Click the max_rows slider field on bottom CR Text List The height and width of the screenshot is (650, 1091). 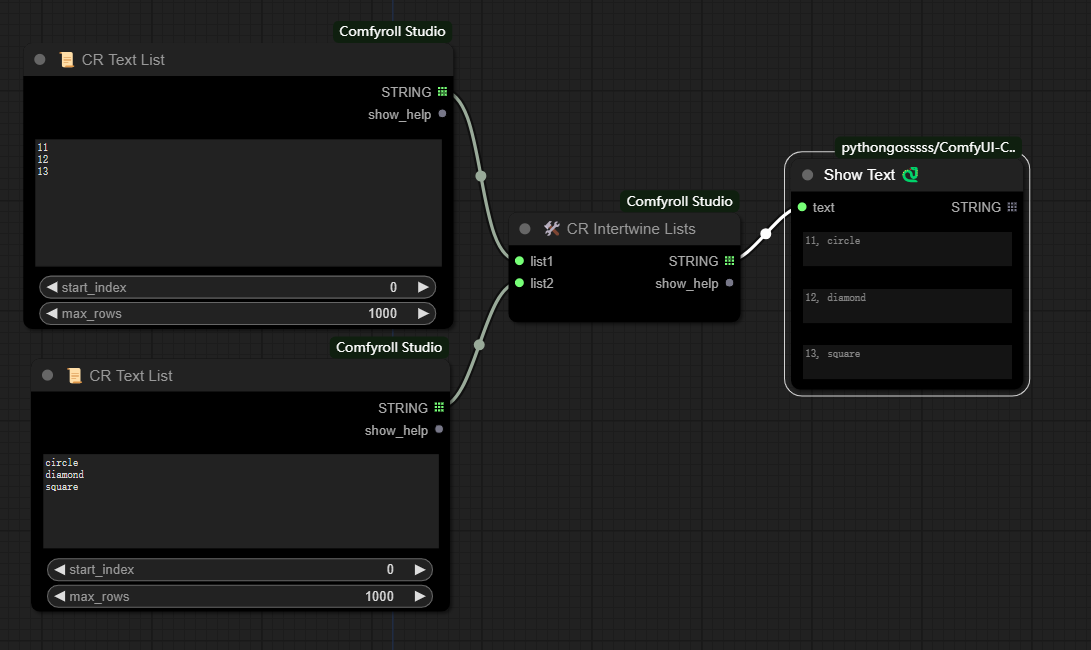pos(240,596)
